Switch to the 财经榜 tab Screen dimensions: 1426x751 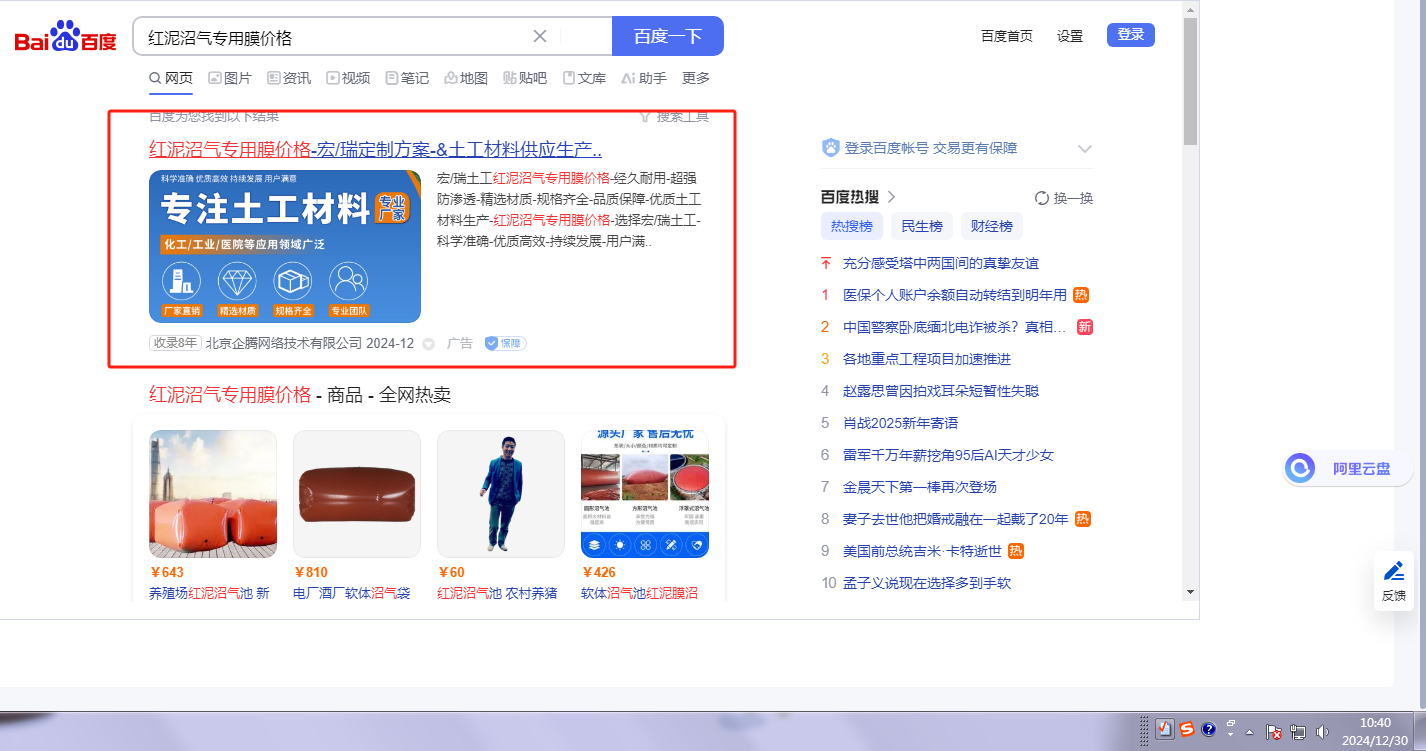click(992, 226)
